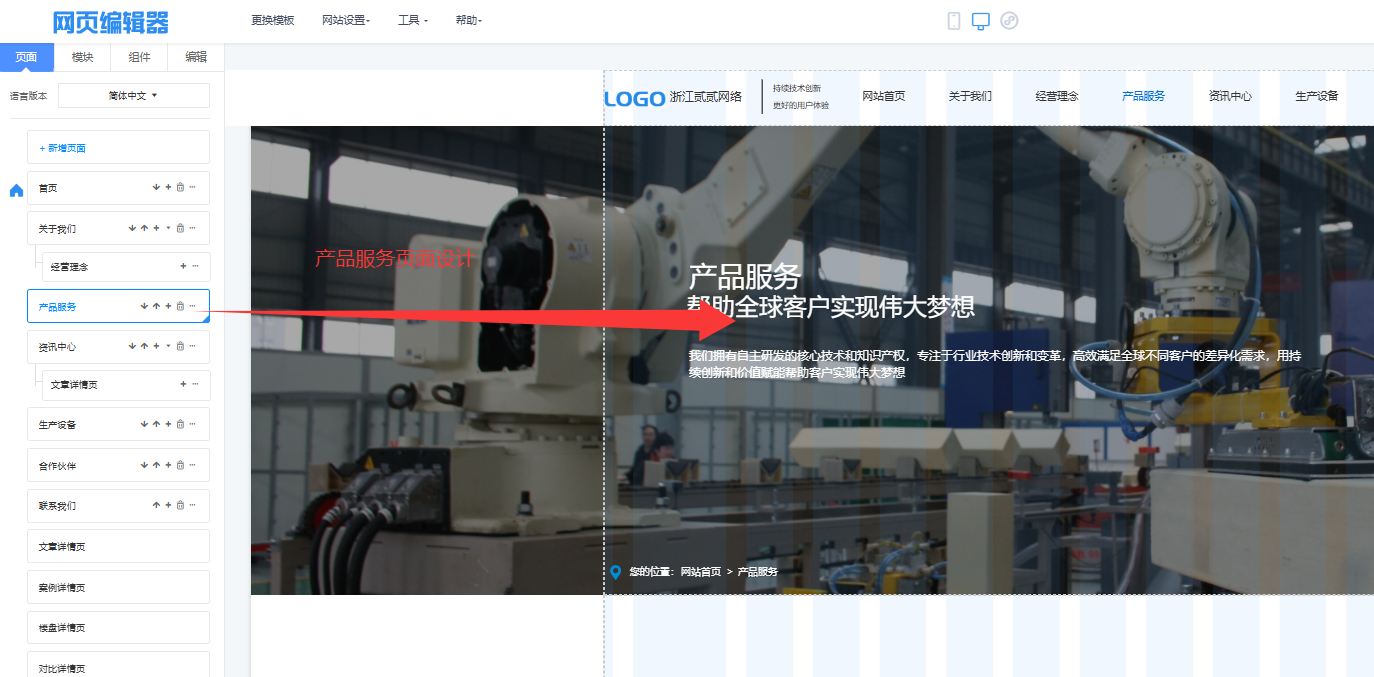Select 案例详情页 page in list
The image size is (1374, 677).
tap(118, 587)
